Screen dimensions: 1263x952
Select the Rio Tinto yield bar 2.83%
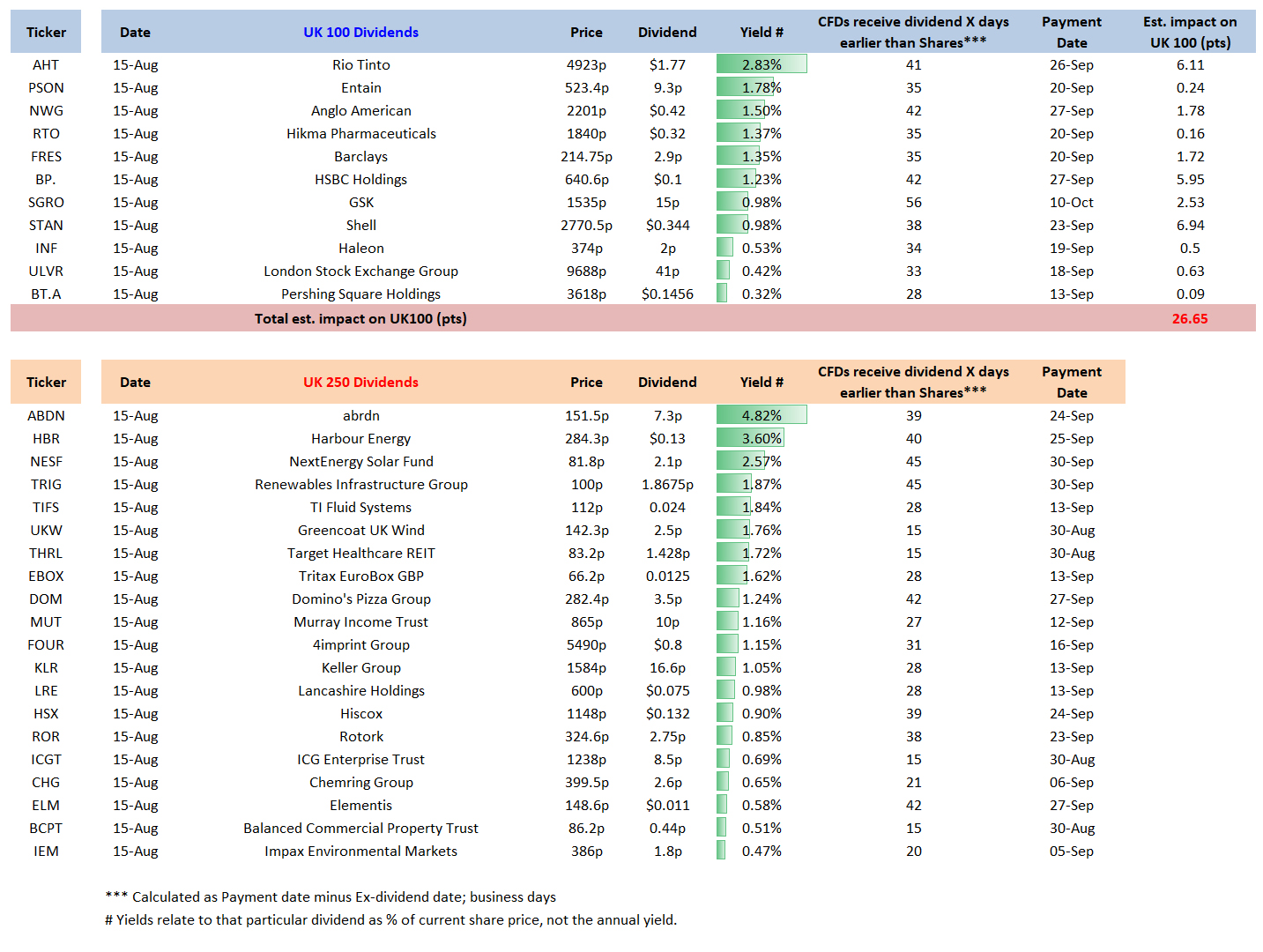762,64
